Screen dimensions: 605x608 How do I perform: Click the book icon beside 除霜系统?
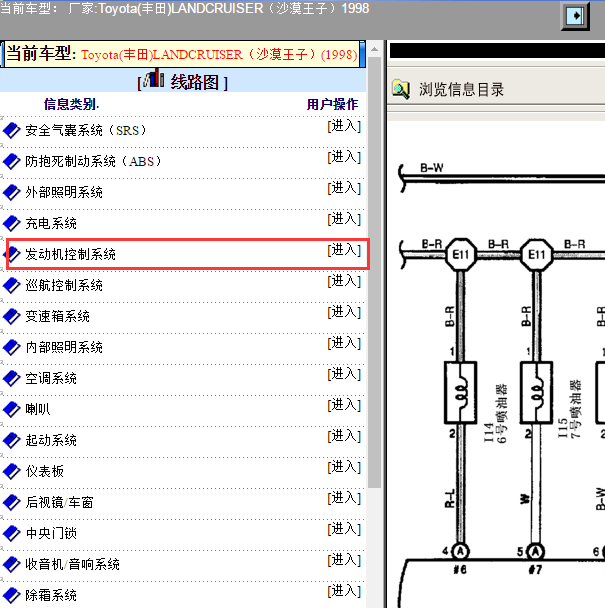12,596
